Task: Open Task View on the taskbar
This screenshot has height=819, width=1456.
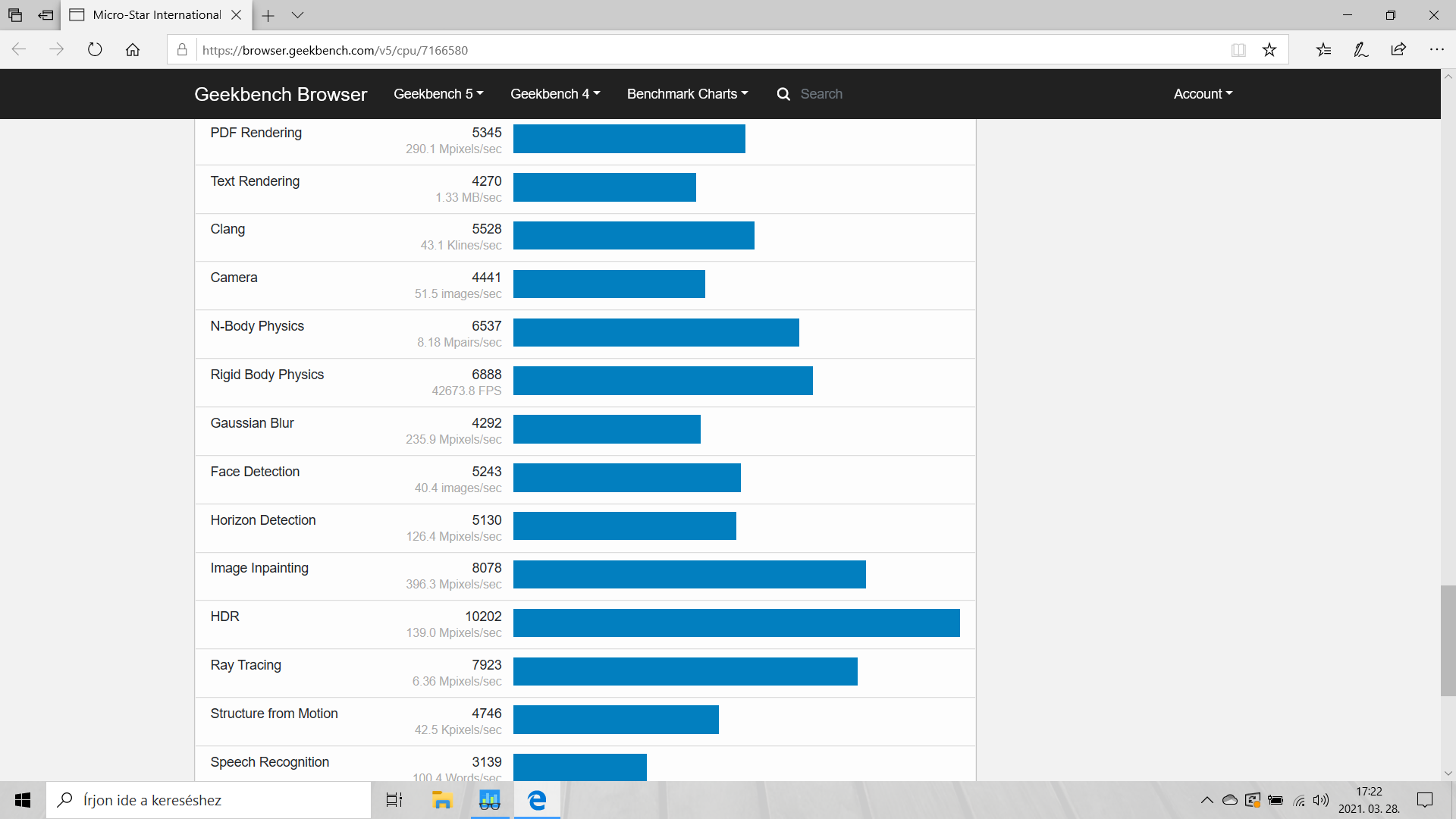Action: [x=394, y=800]
